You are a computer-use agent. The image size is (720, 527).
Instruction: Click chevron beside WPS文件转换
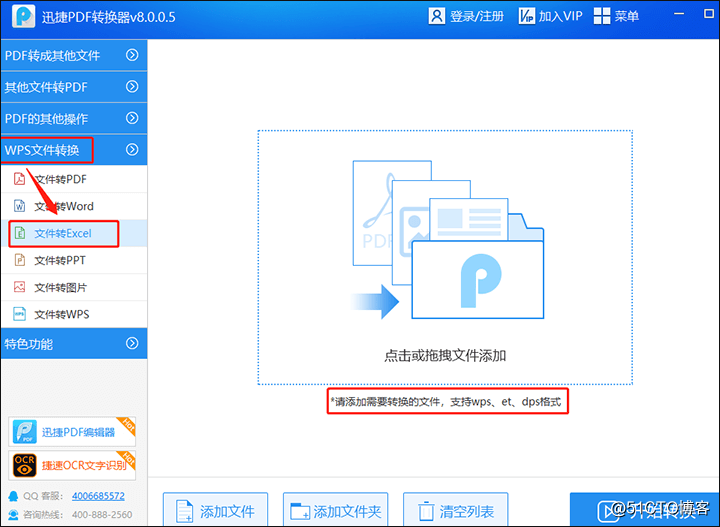[x=132, y=150]
